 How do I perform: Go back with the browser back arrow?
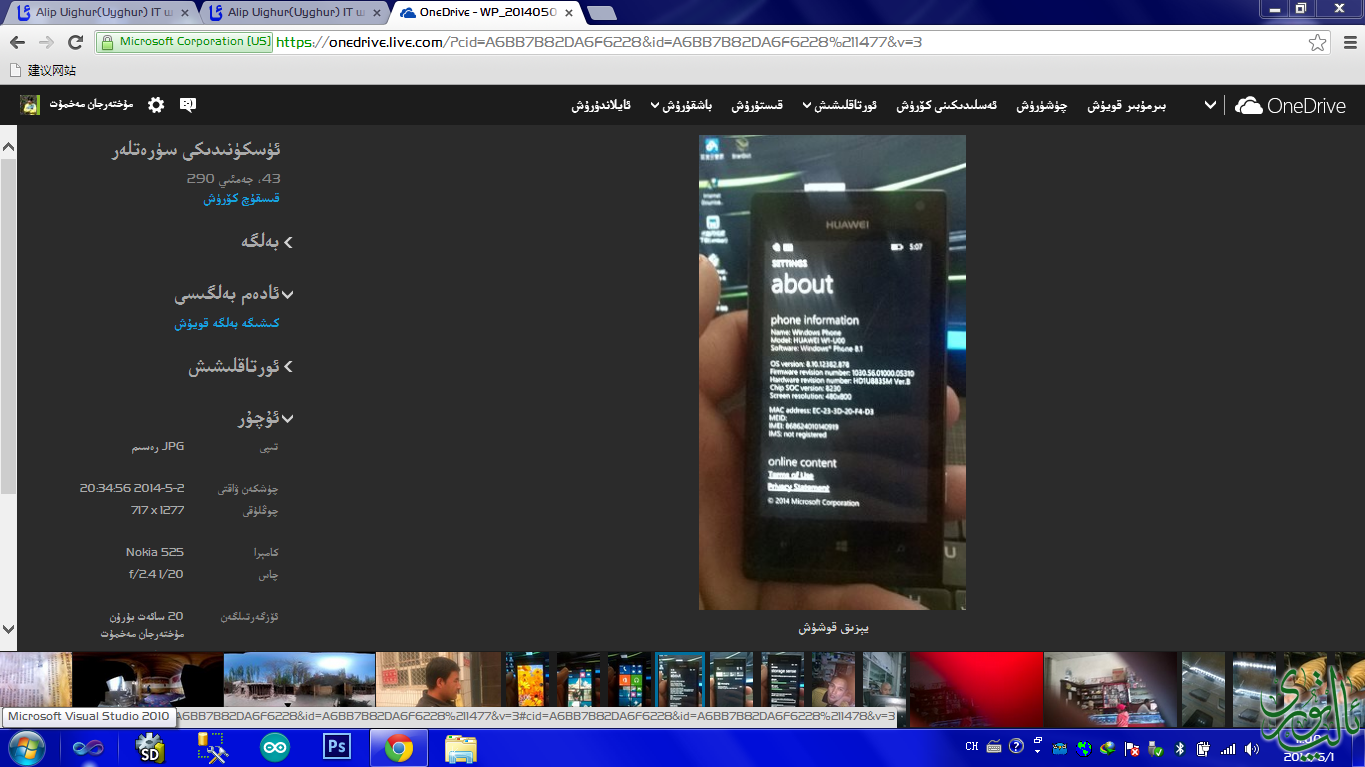point(18,42)
